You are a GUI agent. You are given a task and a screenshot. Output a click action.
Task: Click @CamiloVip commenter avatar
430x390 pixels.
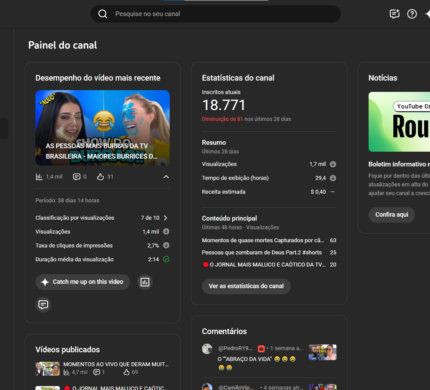click(207, 387)
